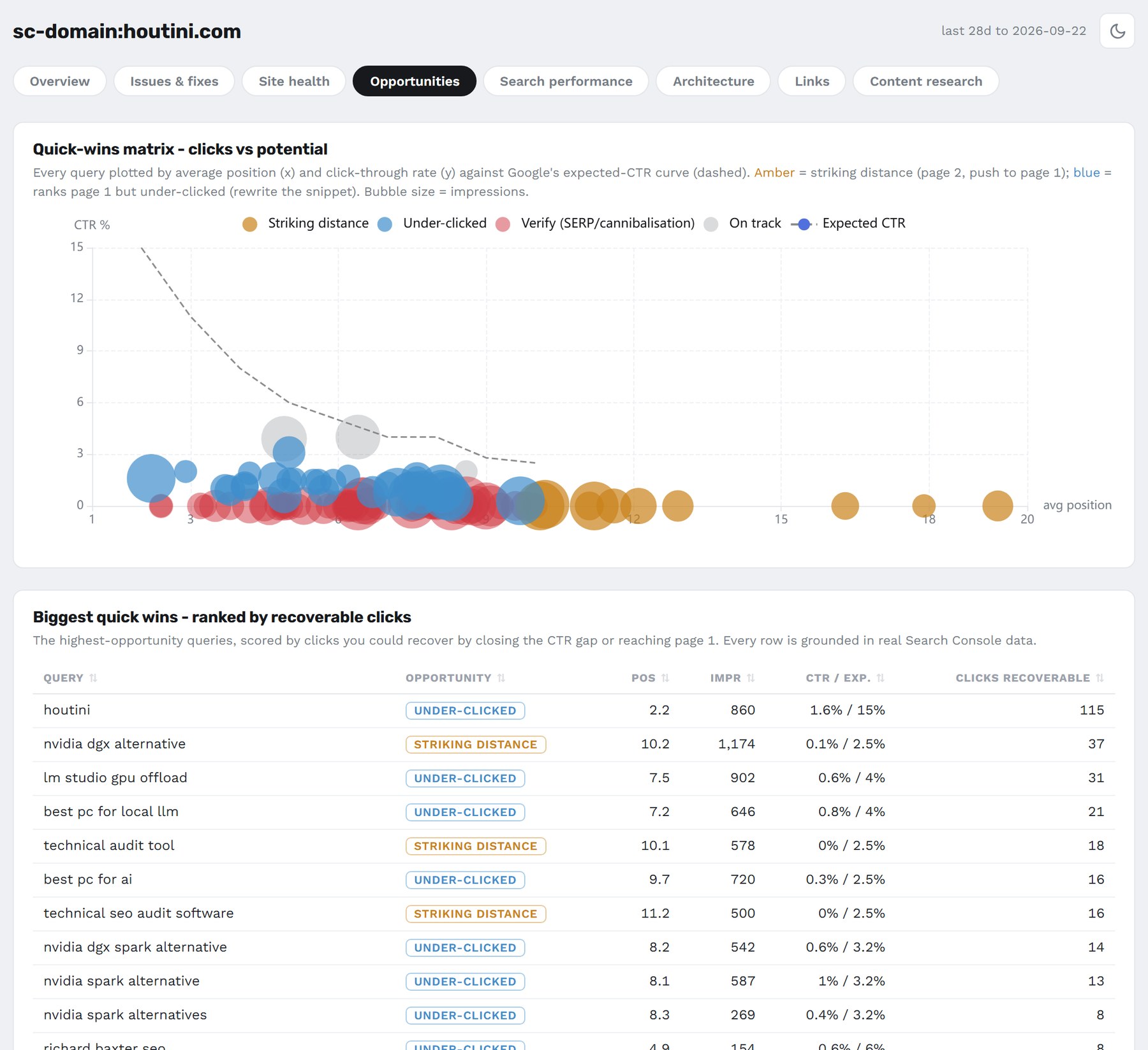Sort table by CTR / EXP. column arrows
The height and width of the screenshot is (1050, 1148).
(880, 678)
